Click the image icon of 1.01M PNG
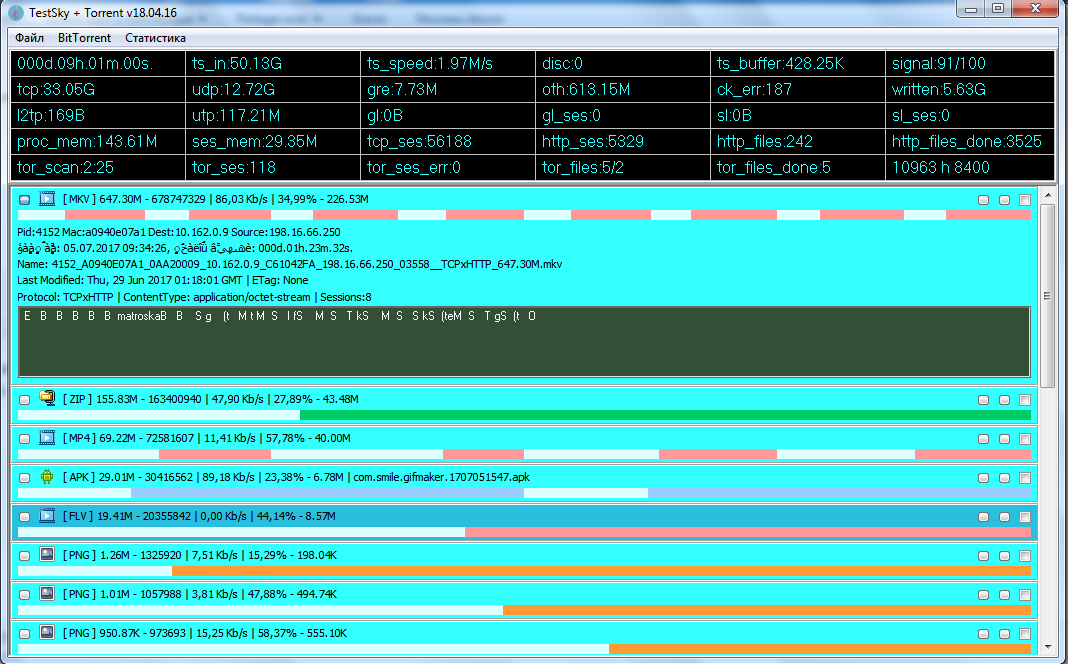The height and width of the screenshot is (664, 1068). pos(47,594)
